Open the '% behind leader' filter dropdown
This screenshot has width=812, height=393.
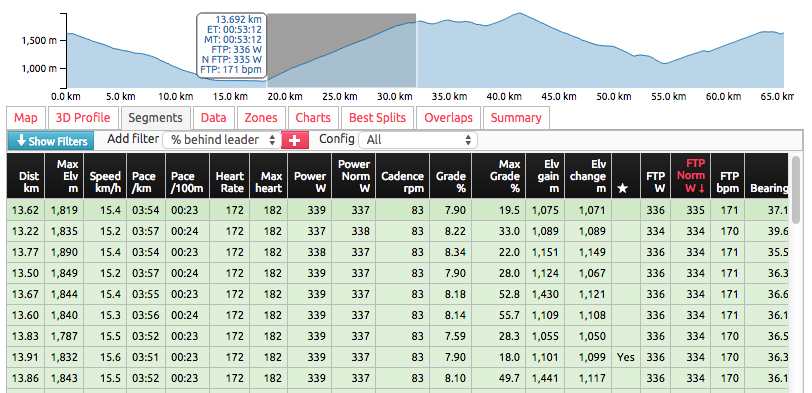coord(222,140)
